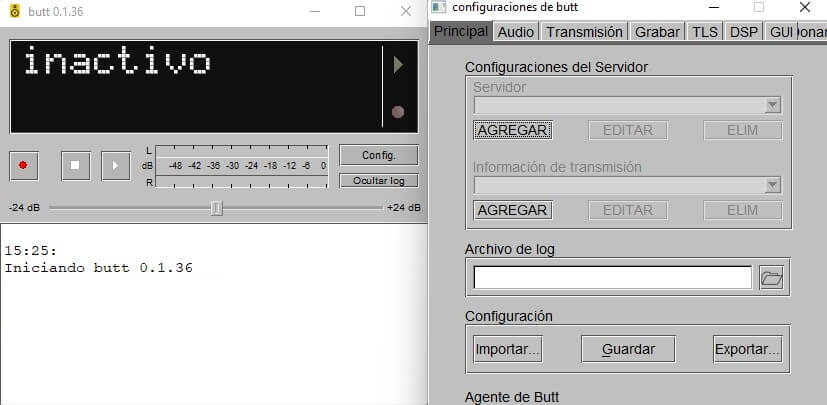
Task: Open the Transmisión tab
Action: (x=584, y=32)
